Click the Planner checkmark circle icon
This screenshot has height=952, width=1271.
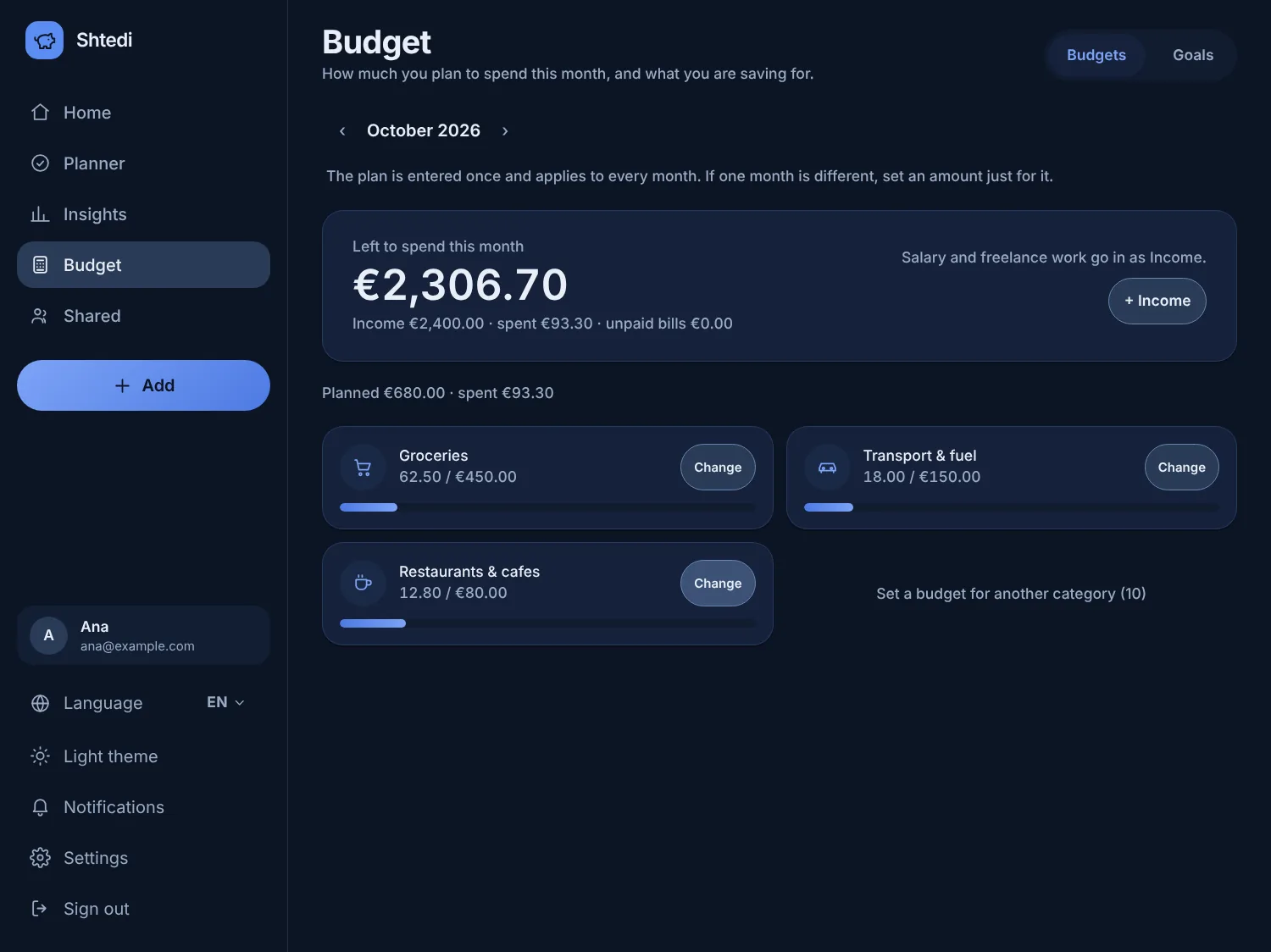tap(40, 163)
